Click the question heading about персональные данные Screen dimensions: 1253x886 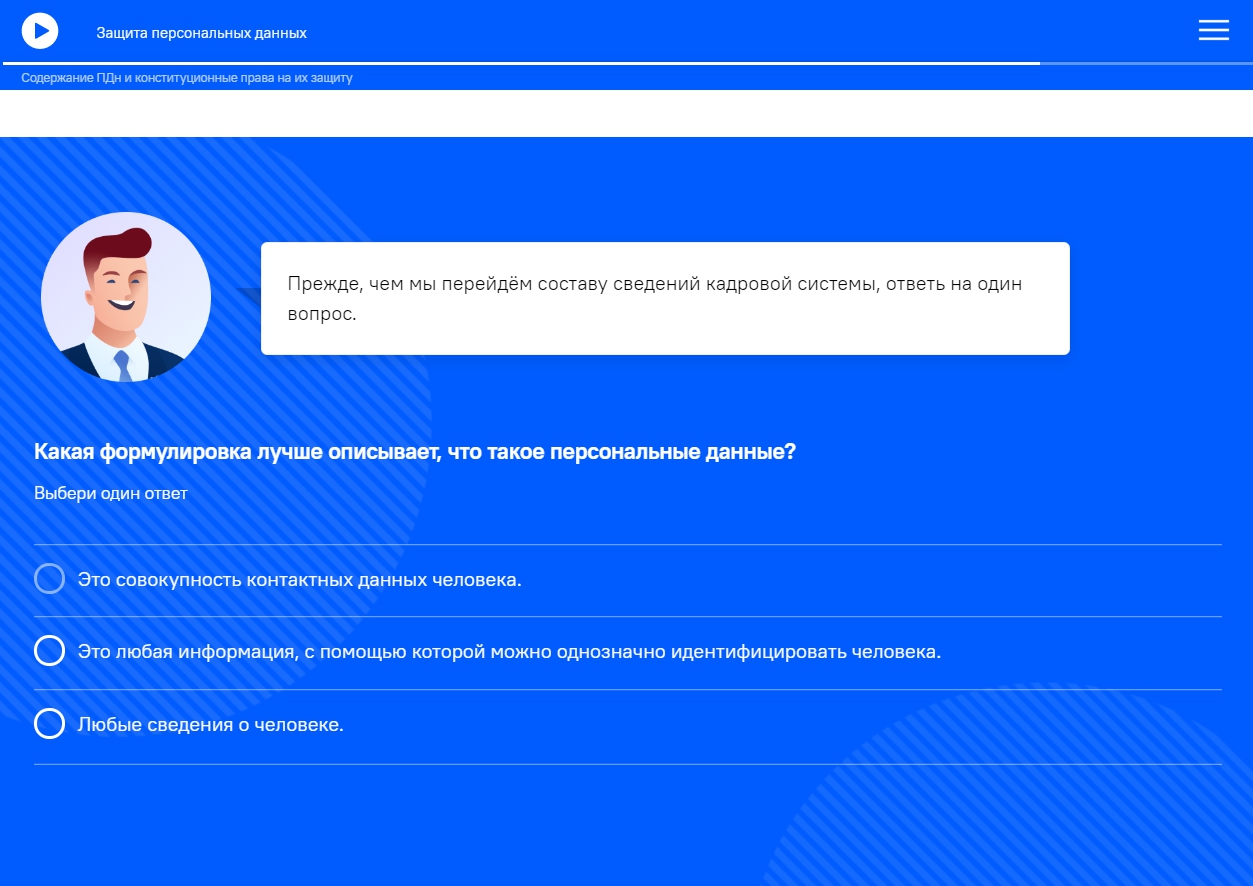click(415, 452)
